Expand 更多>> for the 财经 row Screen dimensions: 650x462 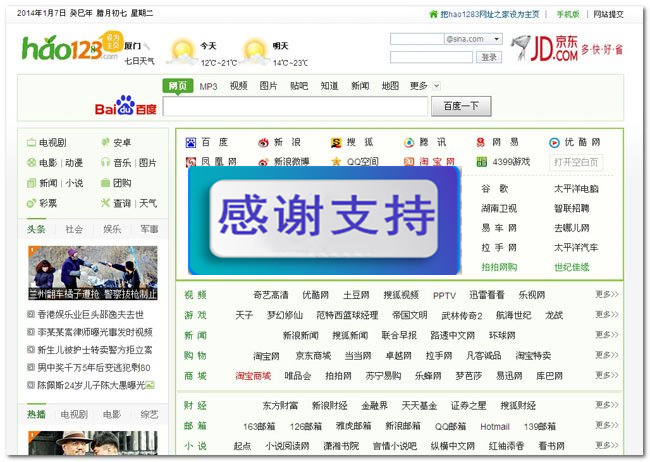pos(607,405)
